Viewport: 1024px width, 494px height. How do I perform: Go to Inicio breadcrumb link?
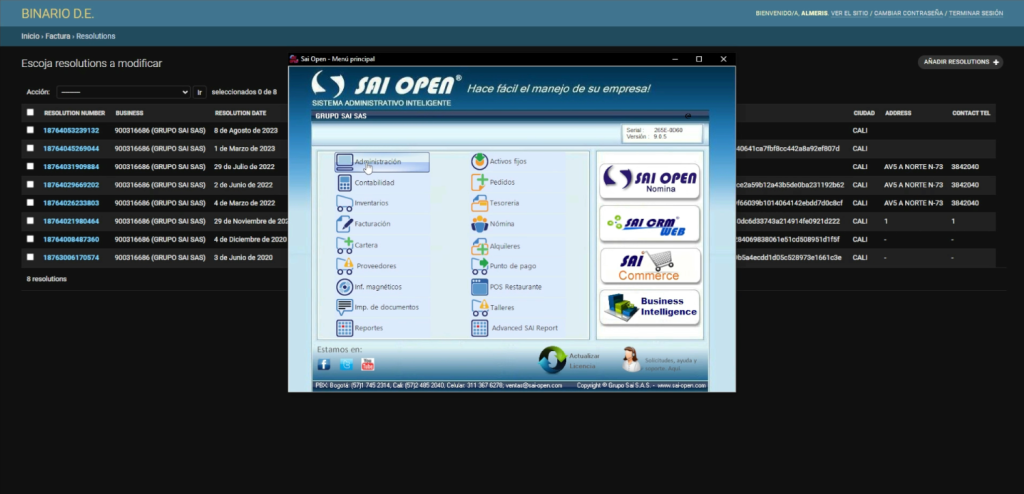coord(30,36)
